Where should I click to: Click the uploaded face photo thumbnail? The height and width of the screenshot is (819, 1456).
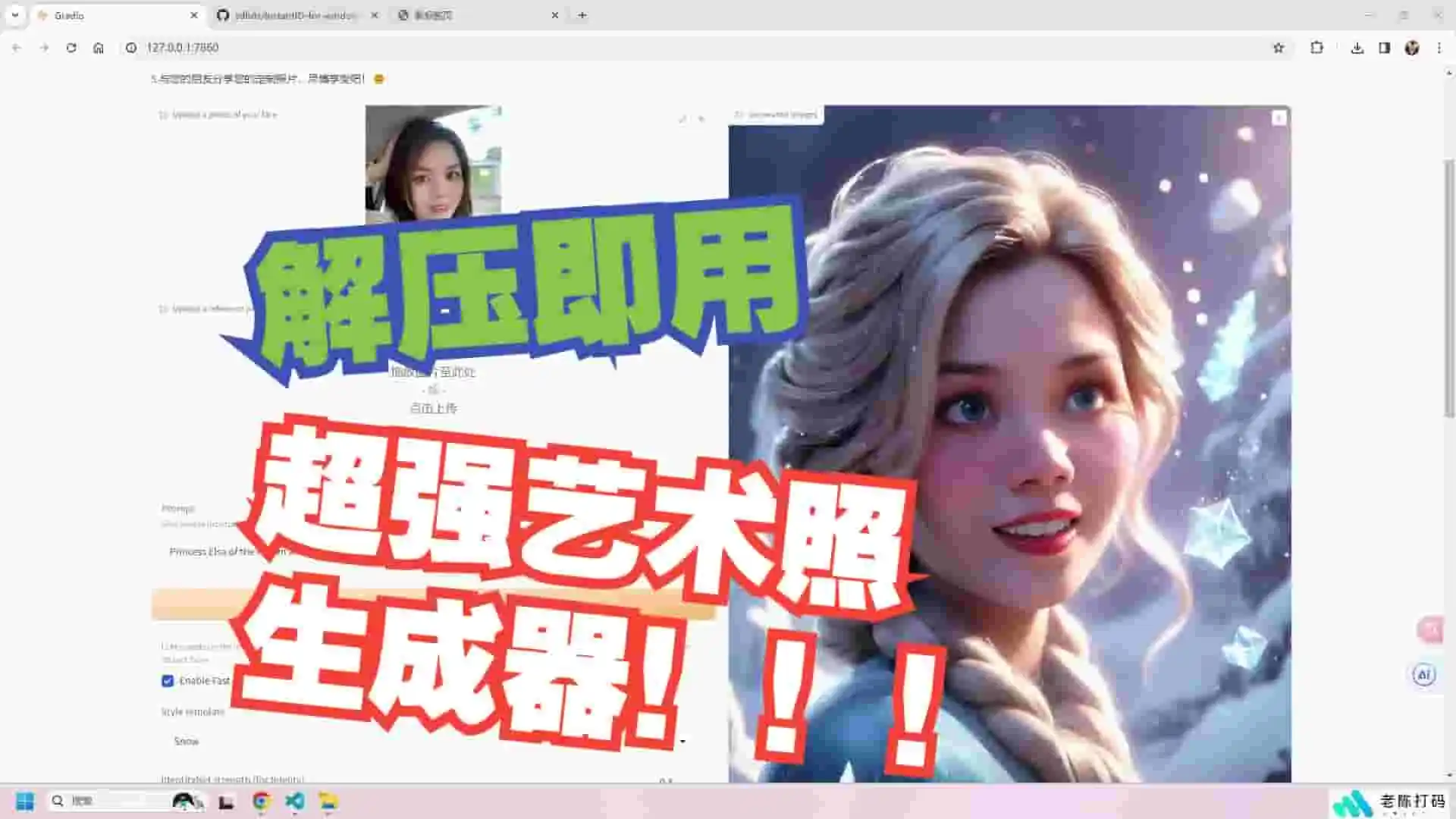point(433,163)
